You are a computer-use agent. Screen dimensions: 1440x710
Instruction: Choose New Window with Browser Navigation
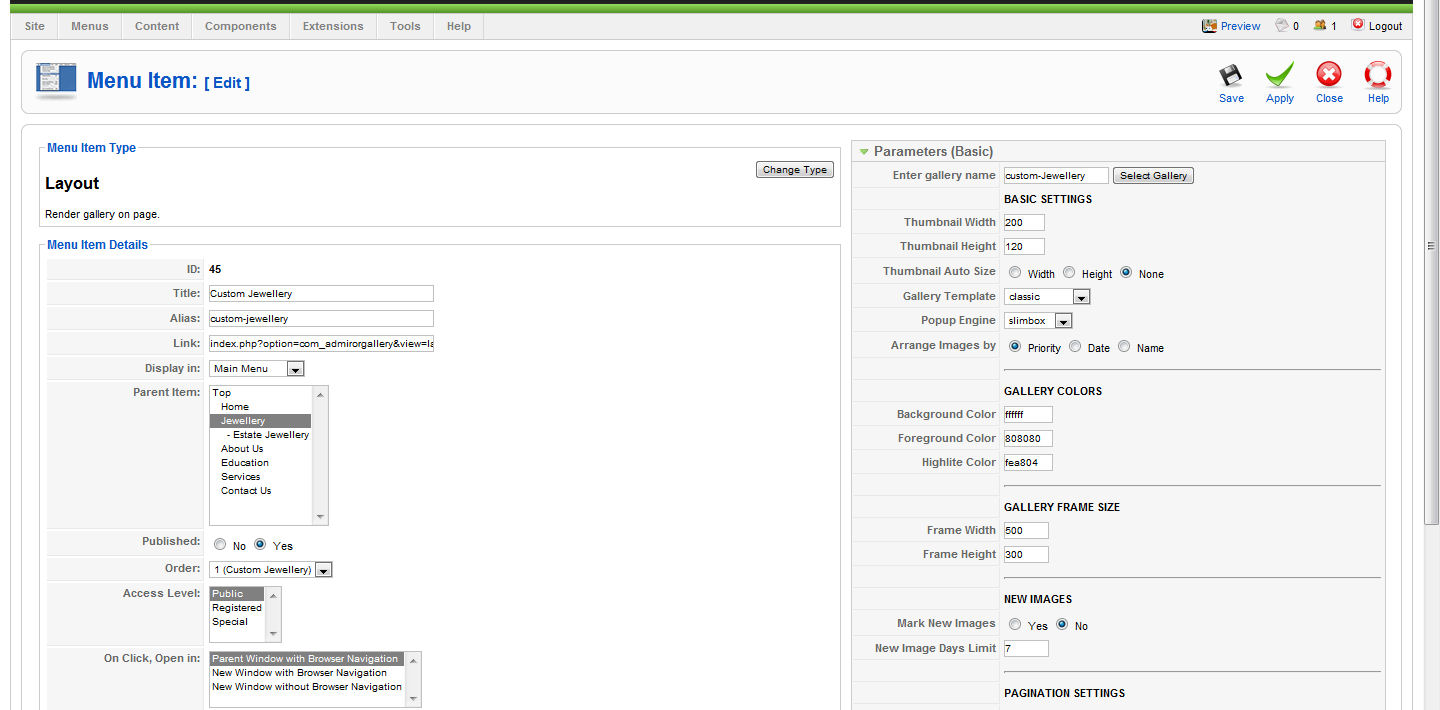[306, 673]
